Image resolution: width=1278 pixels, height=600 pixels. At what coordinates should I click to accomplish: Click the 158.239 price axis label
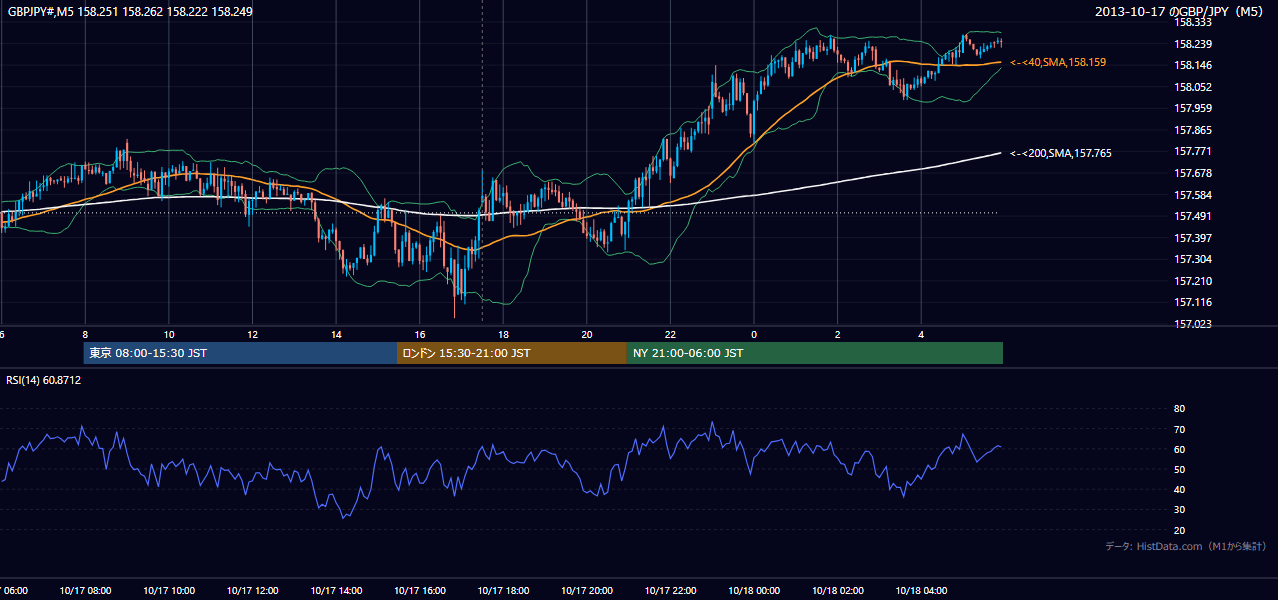(1193, 44)
